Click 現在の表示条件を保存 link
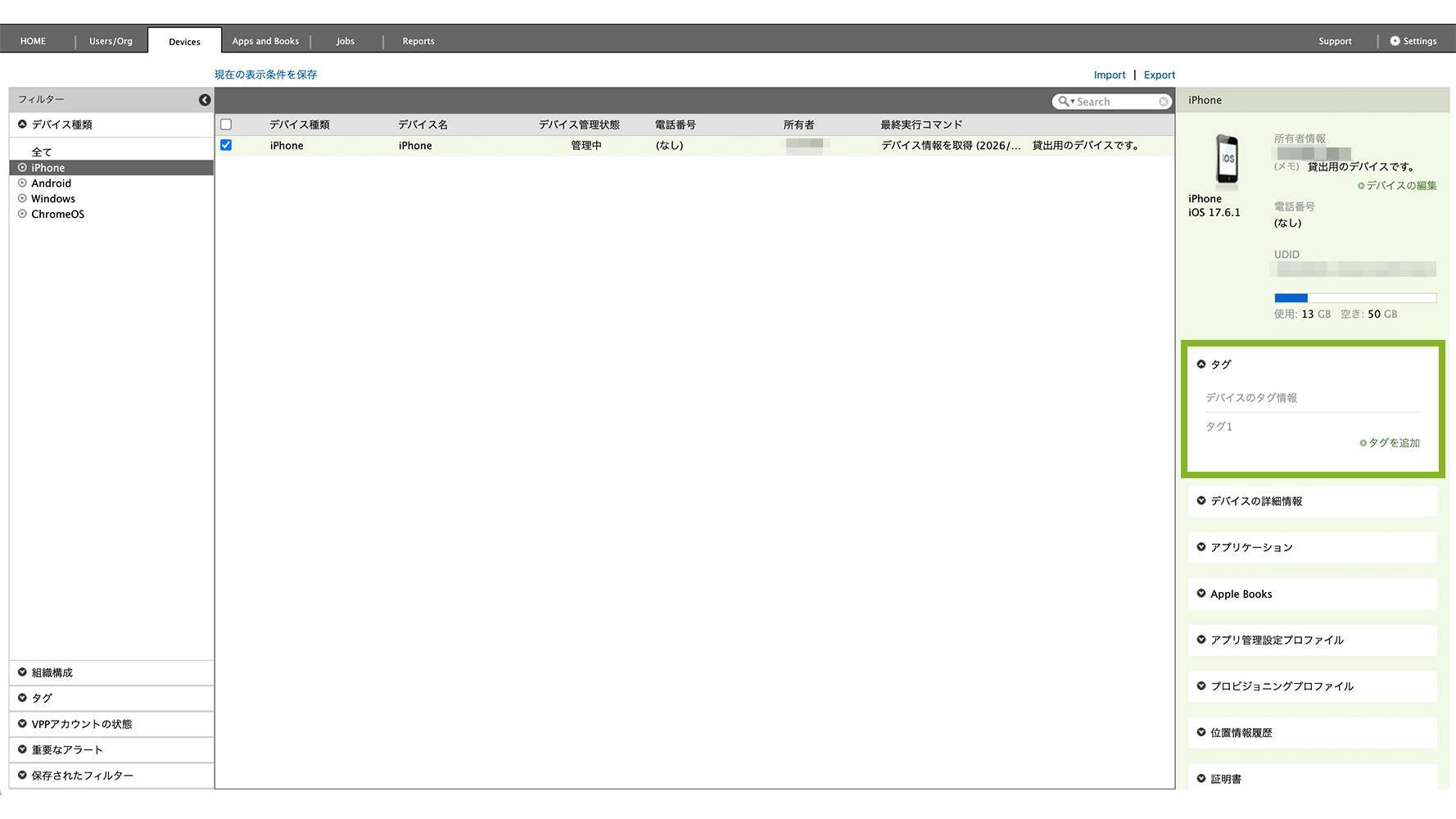This screenshot has width=1456, height=819. click(265, 75)
